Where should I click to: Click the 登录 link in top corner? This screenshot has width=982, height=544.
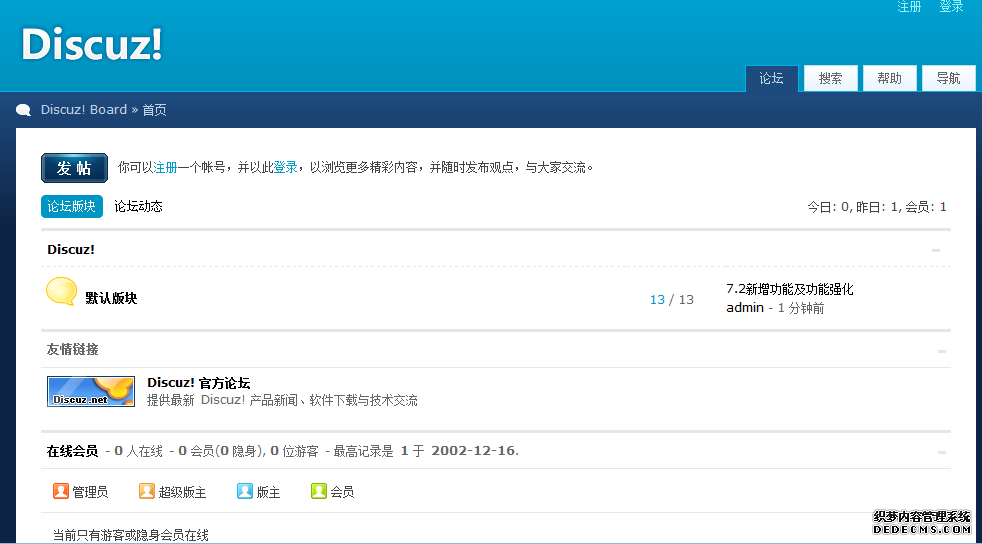pos(951,7)
